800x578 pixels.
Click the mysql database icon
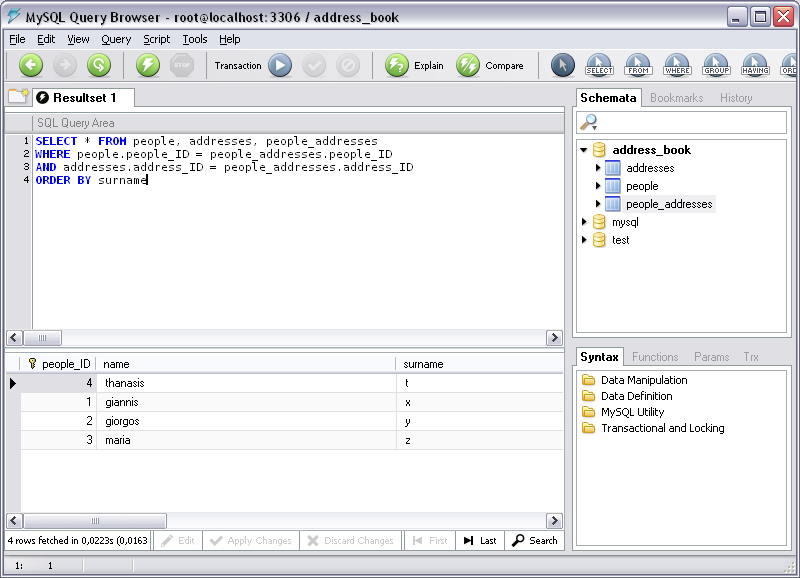[599, 222]
